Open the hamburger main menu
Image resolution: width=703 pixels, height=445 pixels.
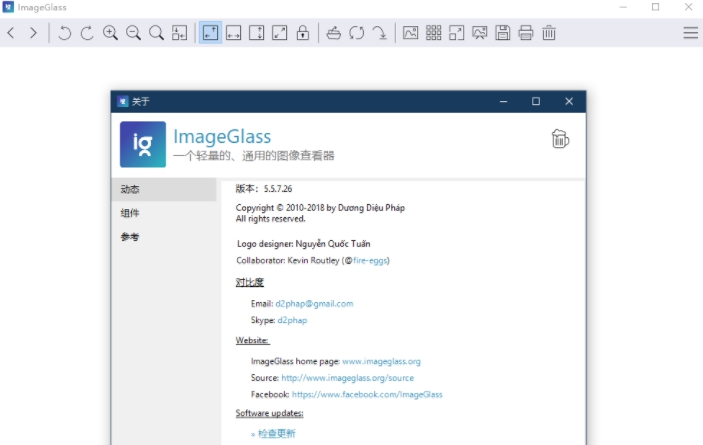point(690,33)
